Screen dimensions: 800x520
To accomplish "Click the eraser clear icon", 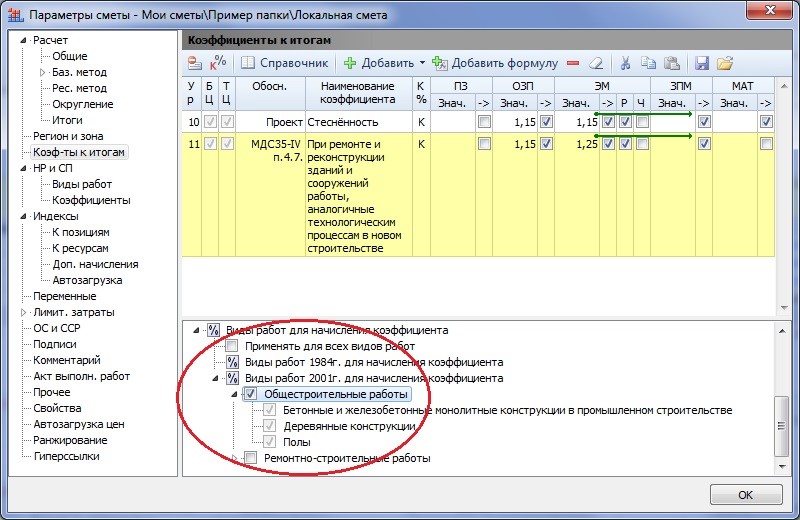I will pyautogui.click(x=596, y=63).
